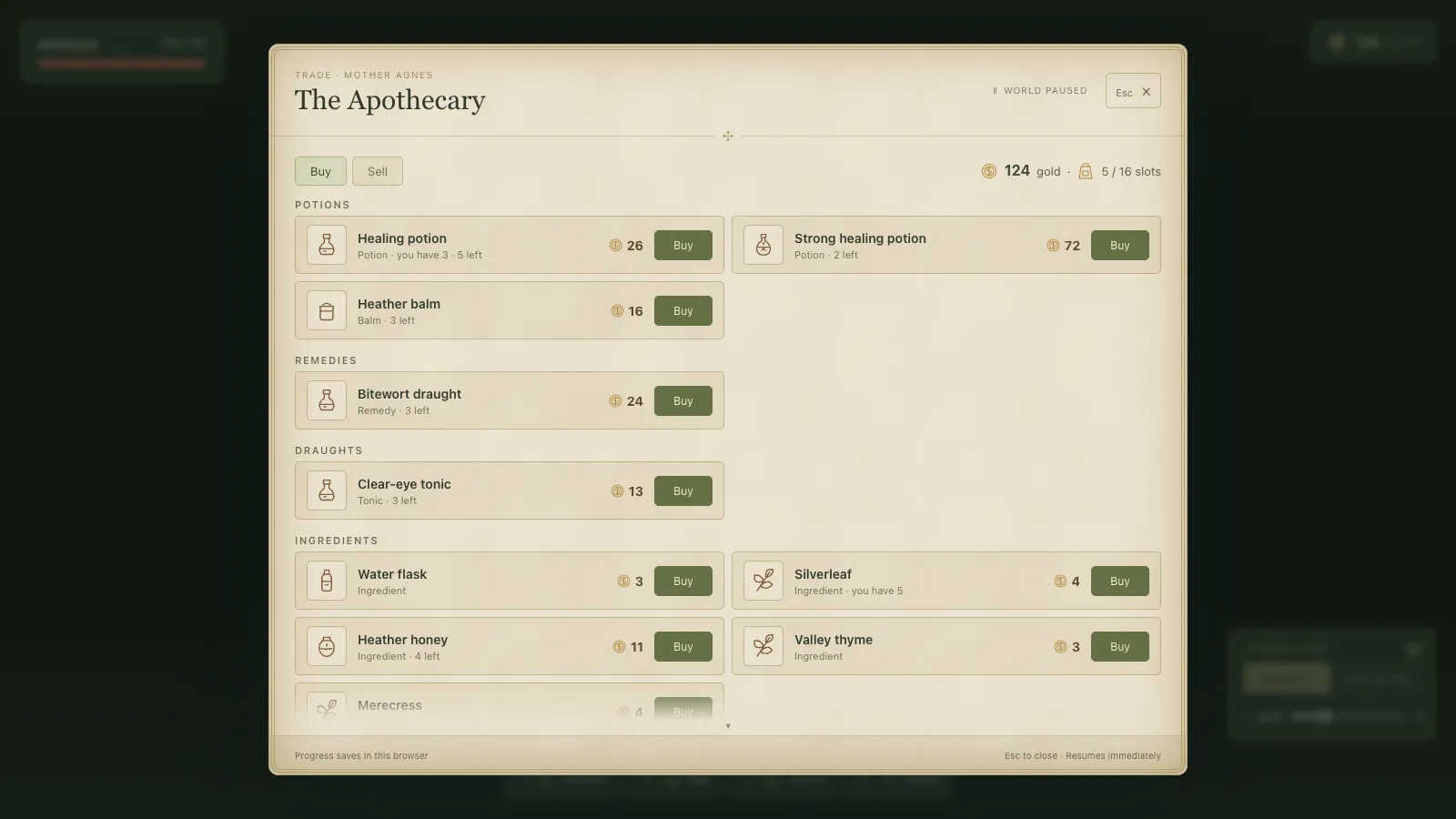
Task: Click the Merecress item name
Action: pyautogui.click(x=389, y=705)
